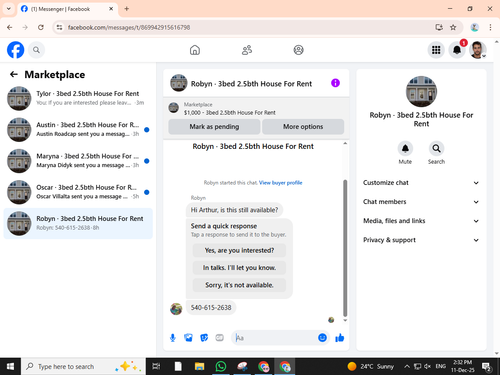Open the tab search dropdown arrow
This screenshot has width=500, height=375.
coord(9,9)
